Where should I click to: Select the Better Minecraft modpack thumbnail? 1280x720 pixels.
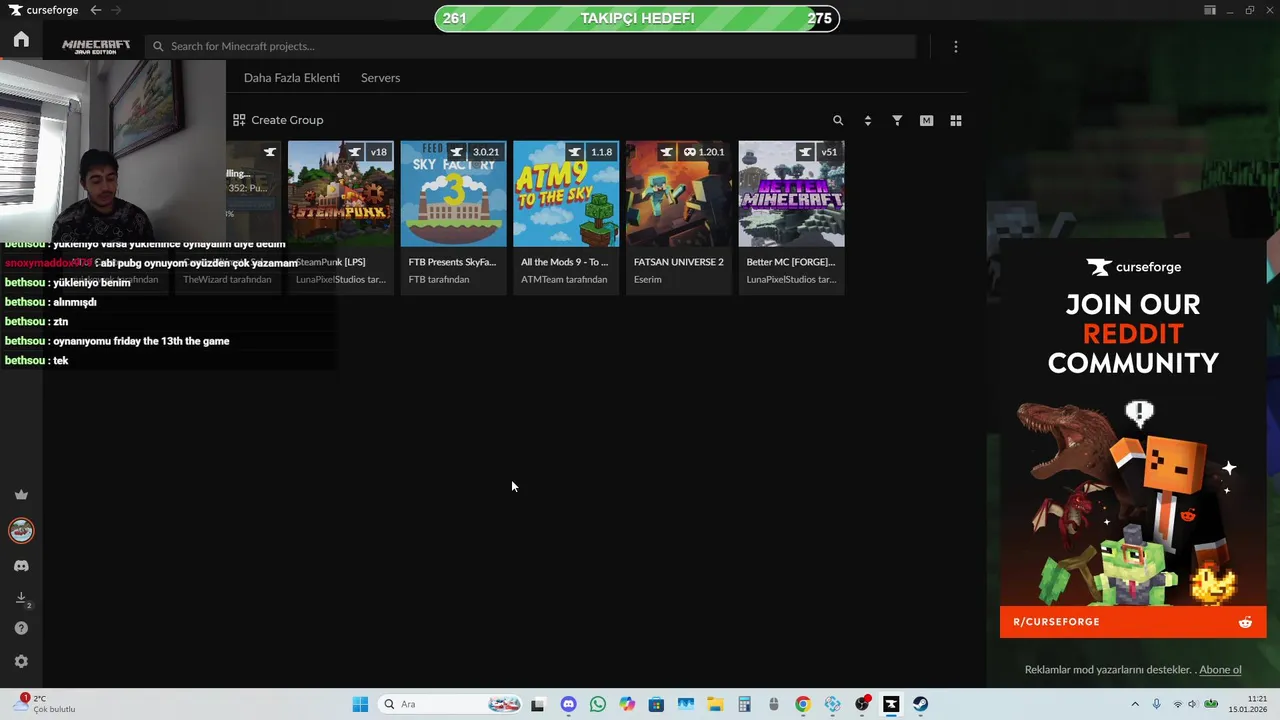(x=791, y=194)
